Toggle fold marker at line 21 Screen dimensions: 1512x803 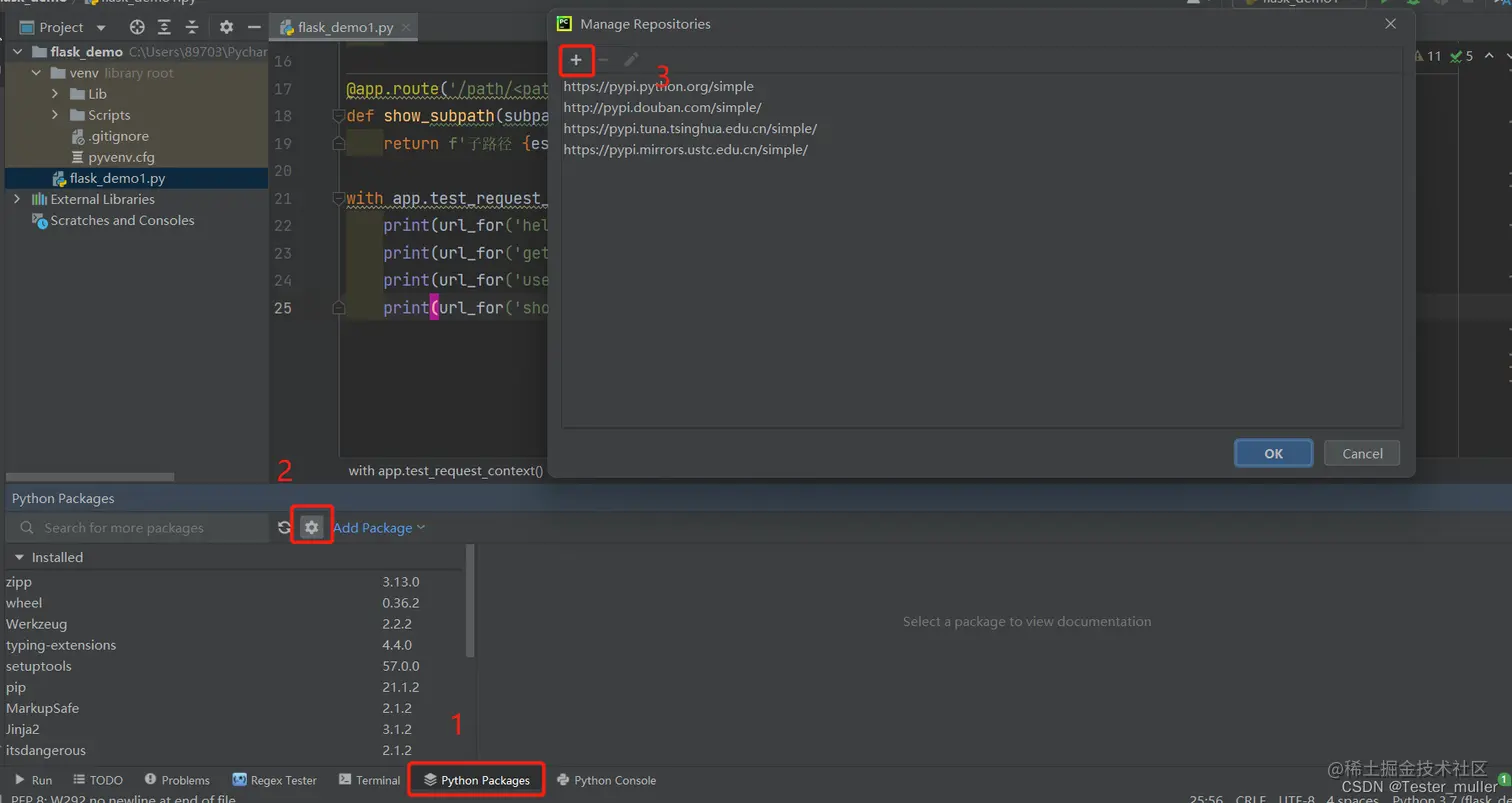(x=339, y=199)
